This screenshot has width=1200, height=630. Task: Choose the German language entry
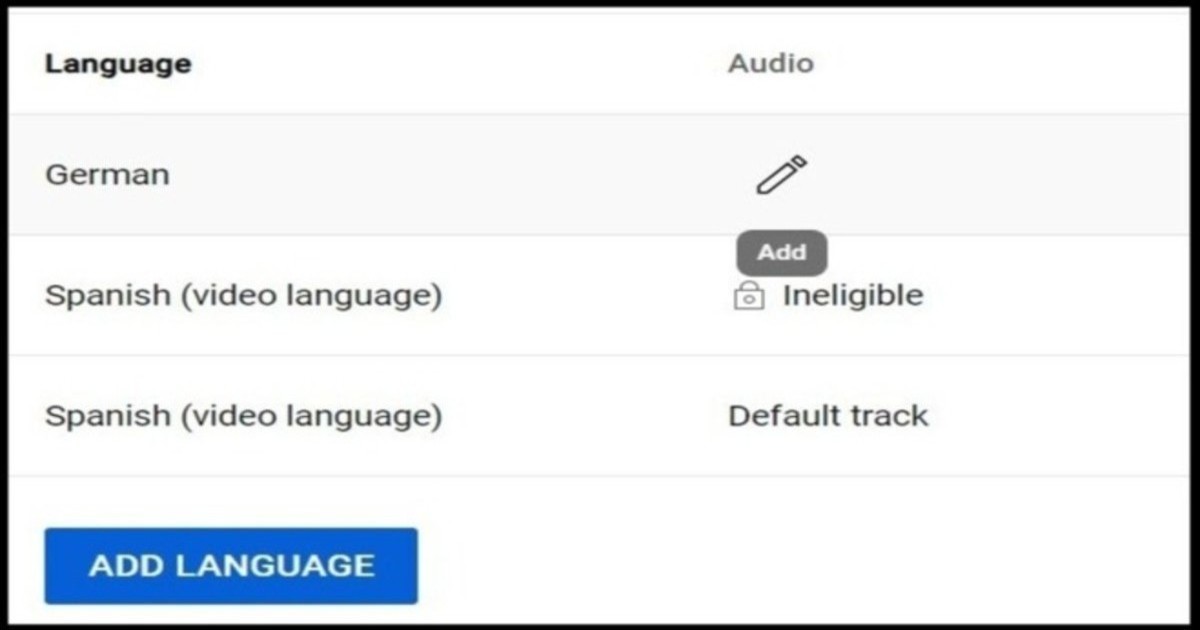tap(107, 173)
